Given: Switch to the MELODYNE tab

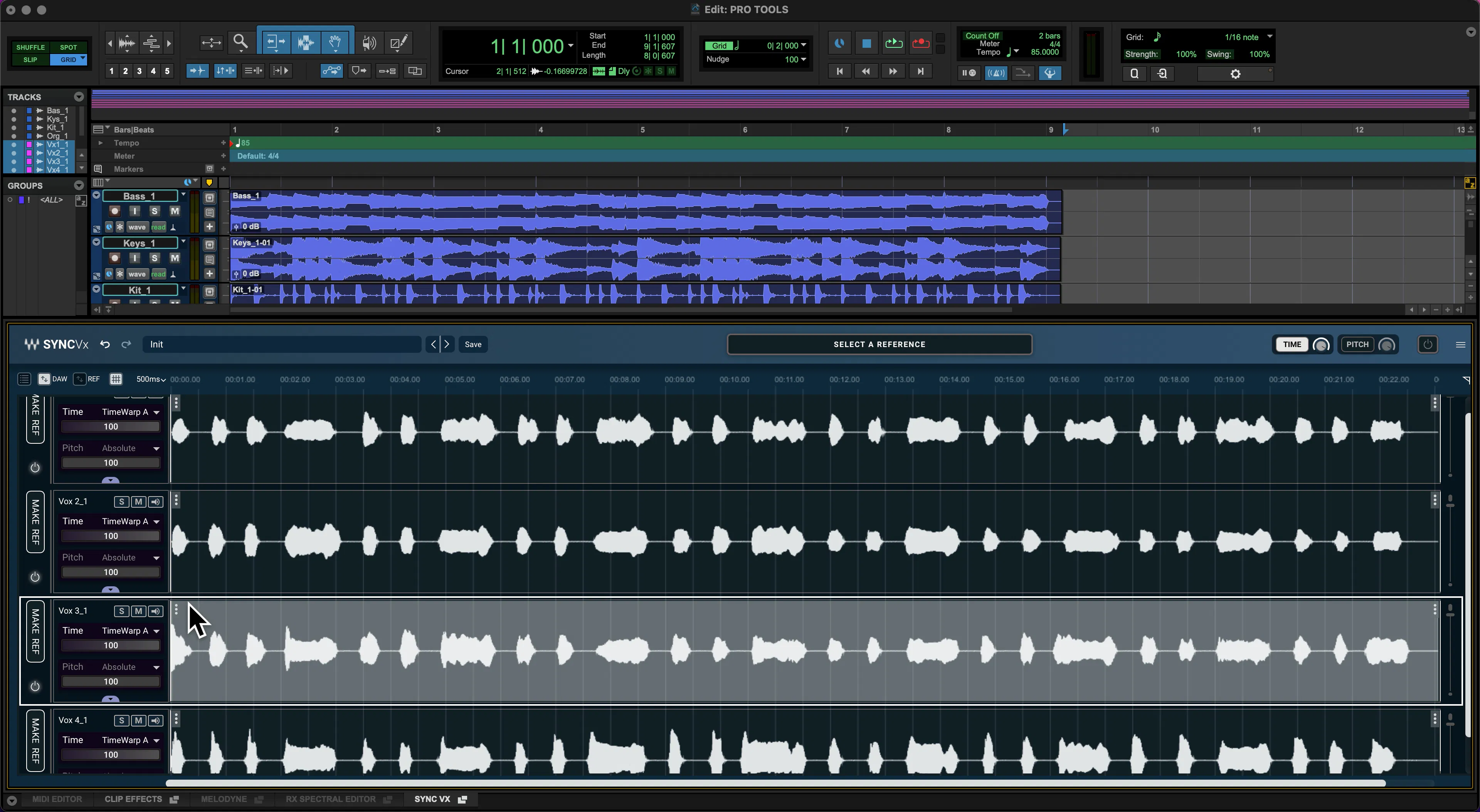Looking at the screenshot, I should click(224, 799).
